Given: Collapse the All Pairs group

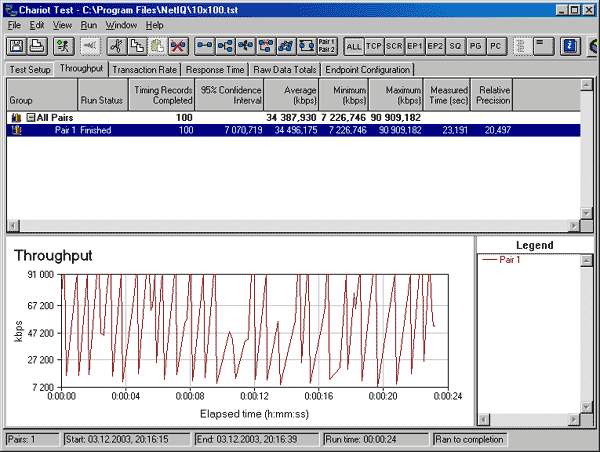Looking at the screenshot, I should click(x=30, y=117).
